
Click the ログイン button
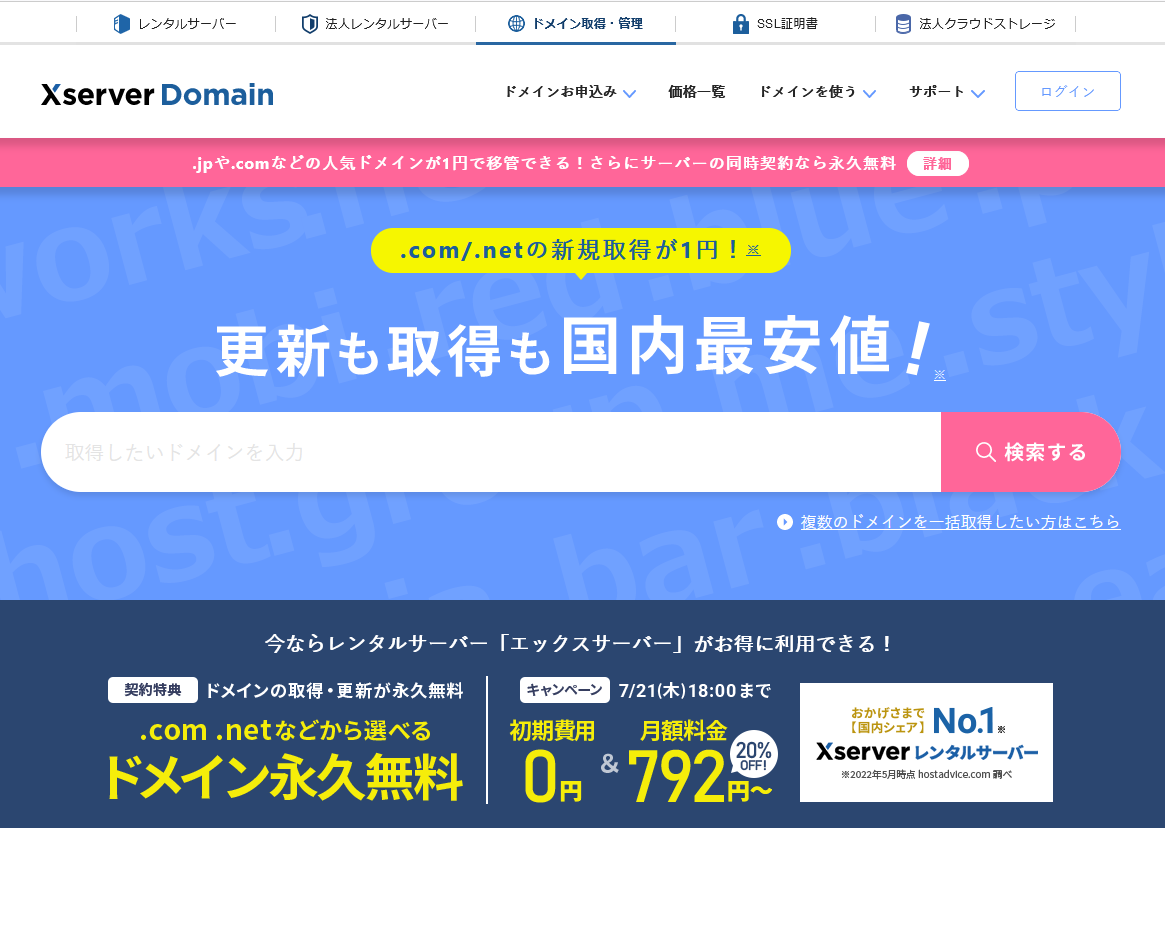1068,91
